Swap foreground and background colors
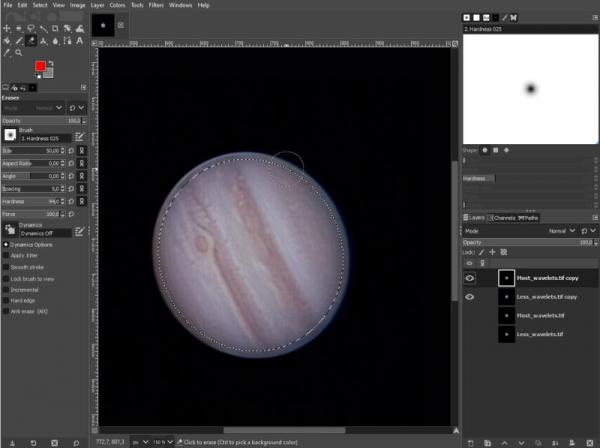Viewport: 600px width, 448px height. click(51, 63)
